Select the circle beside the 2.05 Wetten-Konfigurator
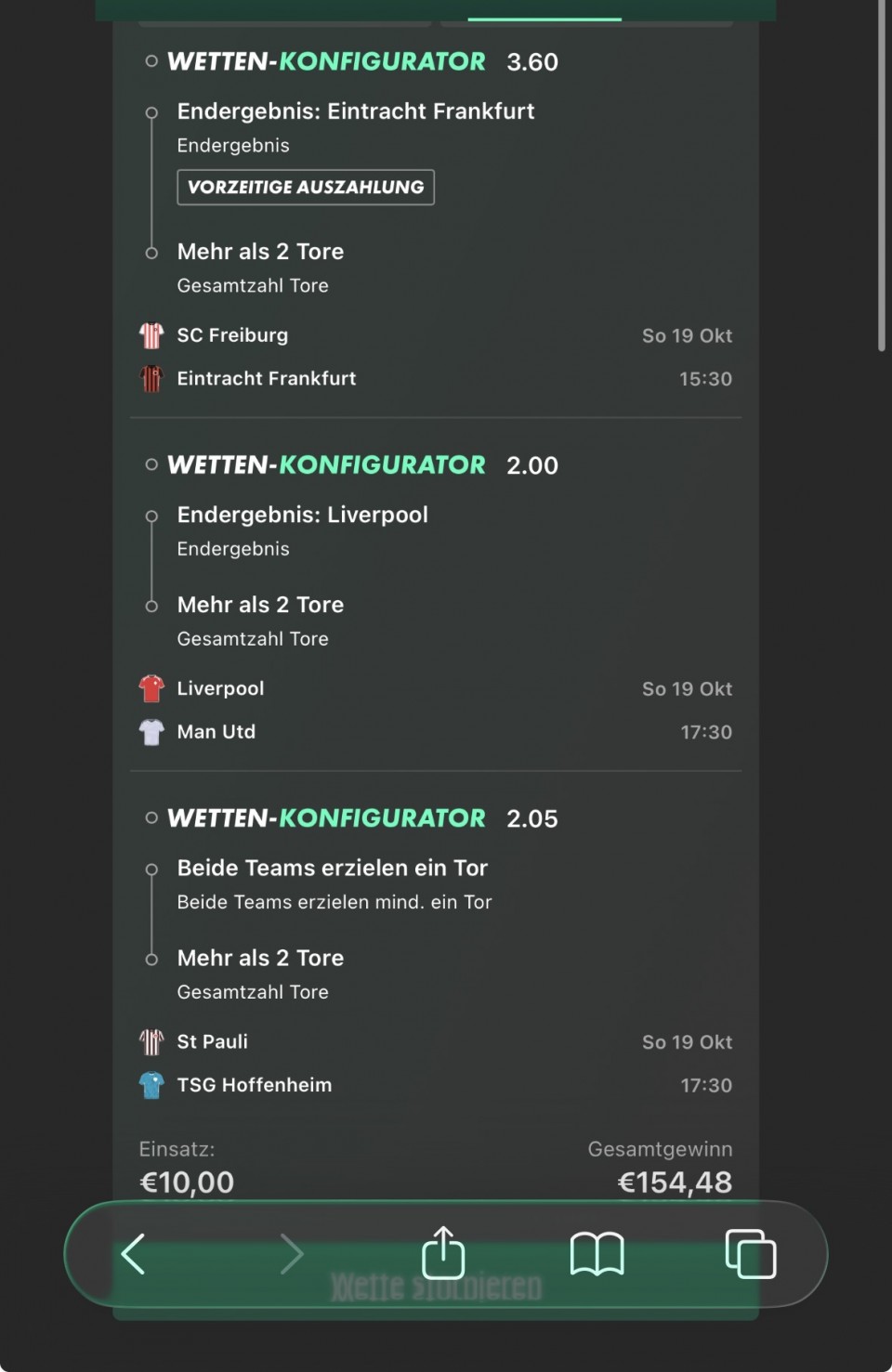The width and height of the screenshot is (892, 1372). point(151,818)
